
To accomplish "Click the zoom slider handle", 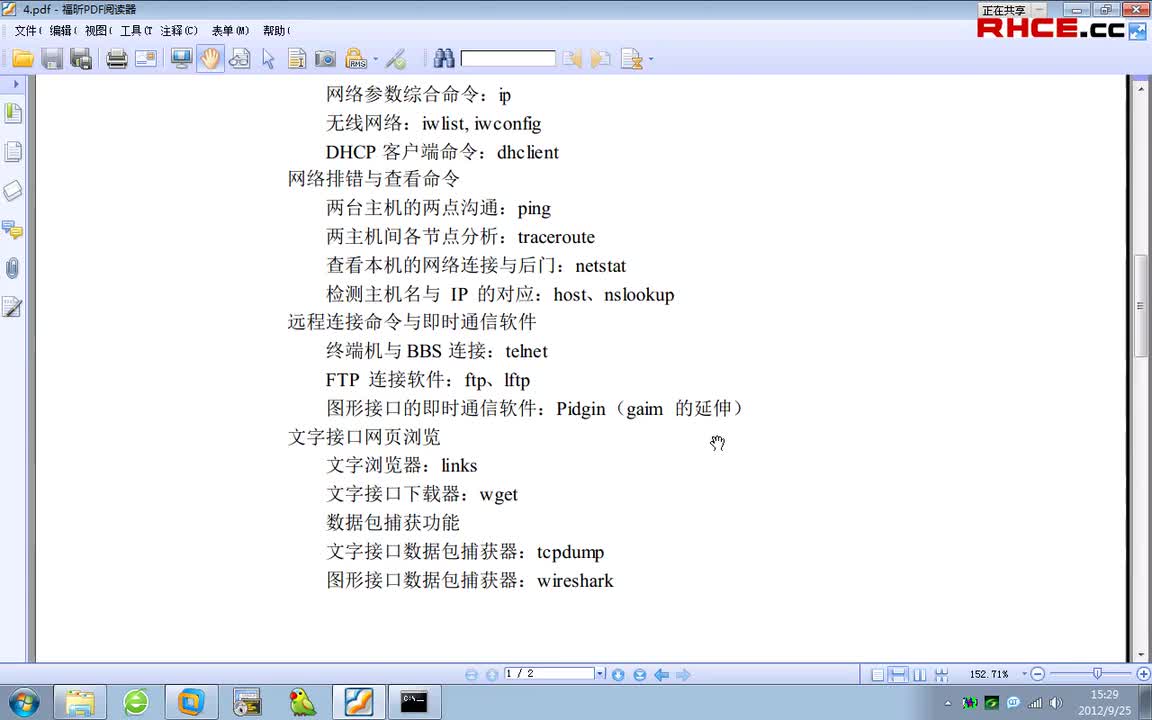I will click(1098, 673).
